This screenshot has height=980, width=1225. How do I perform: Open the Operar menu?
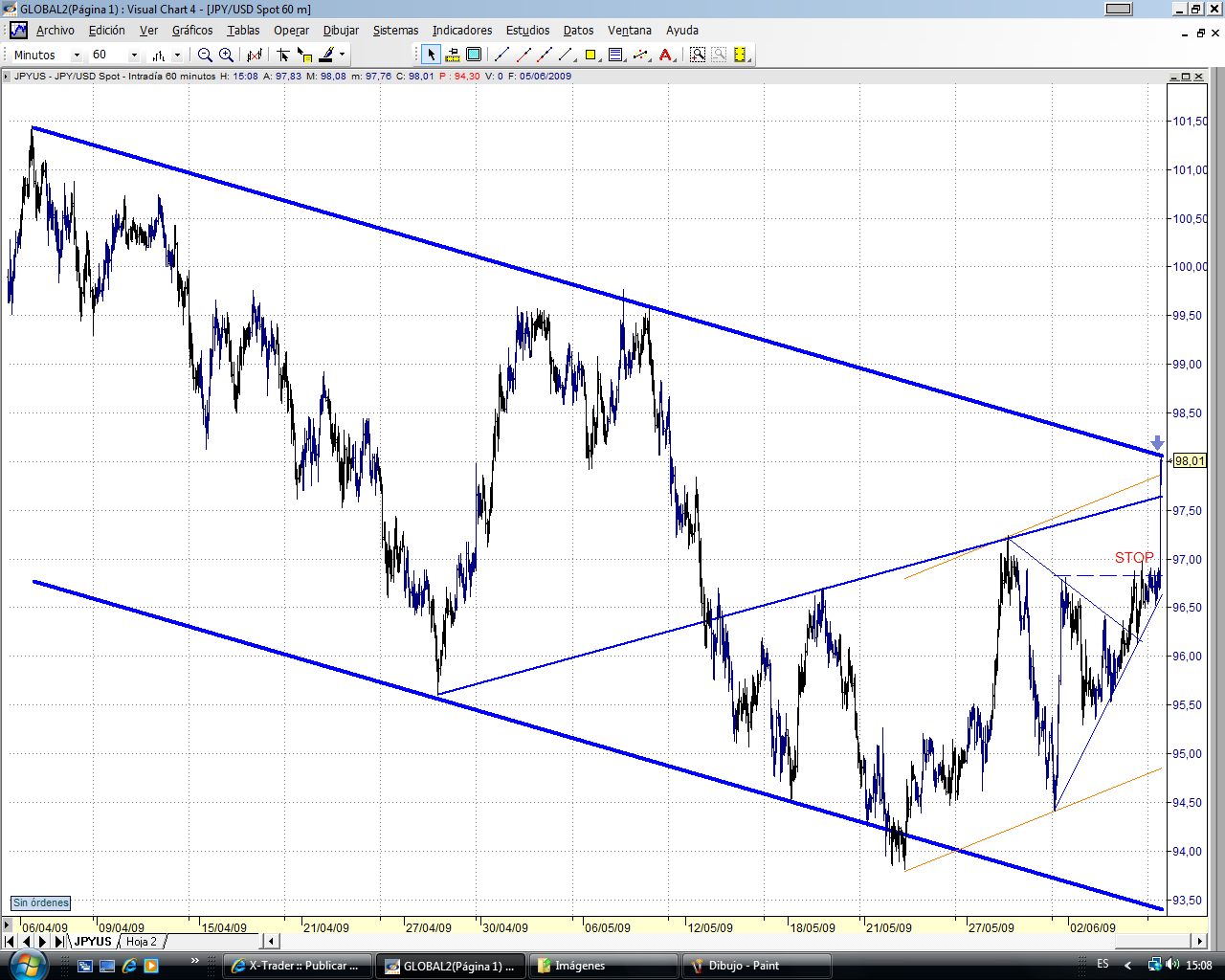click(291, 31)
